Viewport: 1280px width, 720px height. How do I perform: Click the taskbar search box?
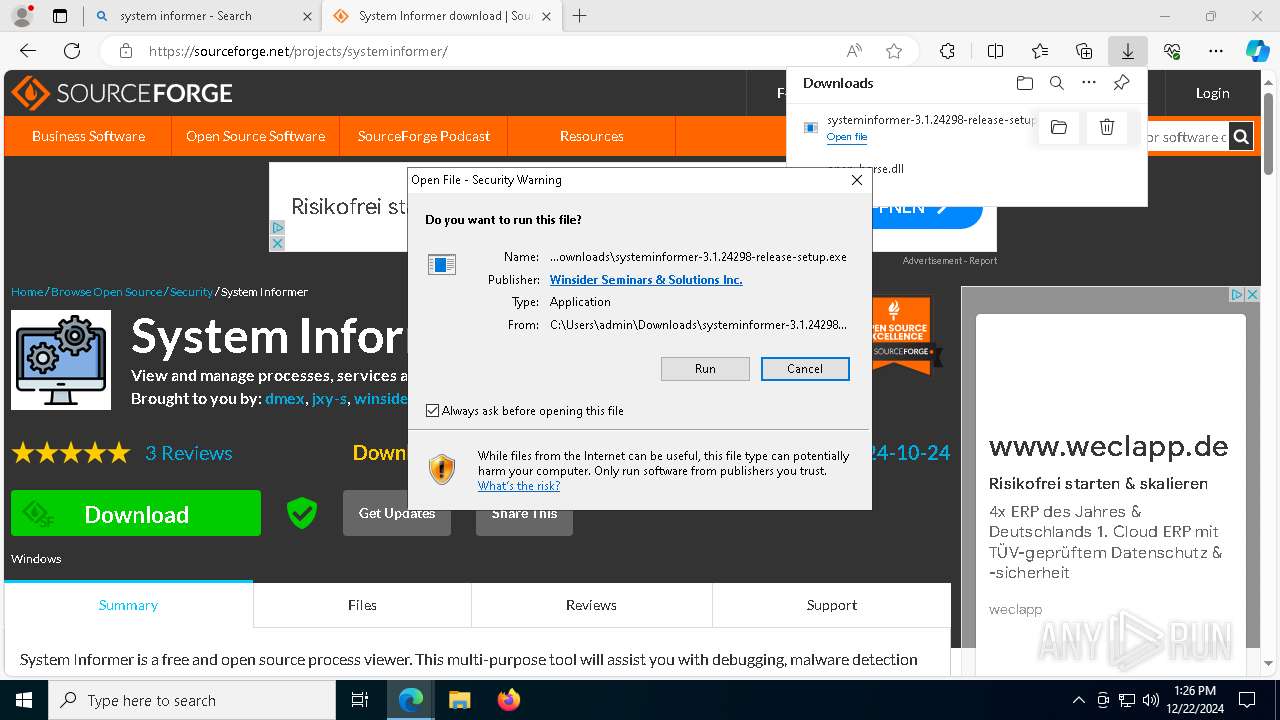click(192, 700)
